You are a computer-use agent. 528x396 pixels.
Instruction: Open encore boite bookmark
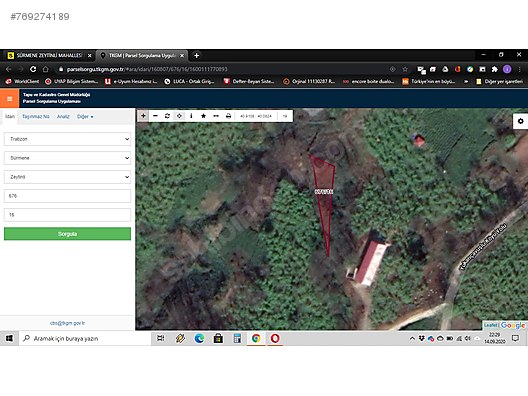368,81
